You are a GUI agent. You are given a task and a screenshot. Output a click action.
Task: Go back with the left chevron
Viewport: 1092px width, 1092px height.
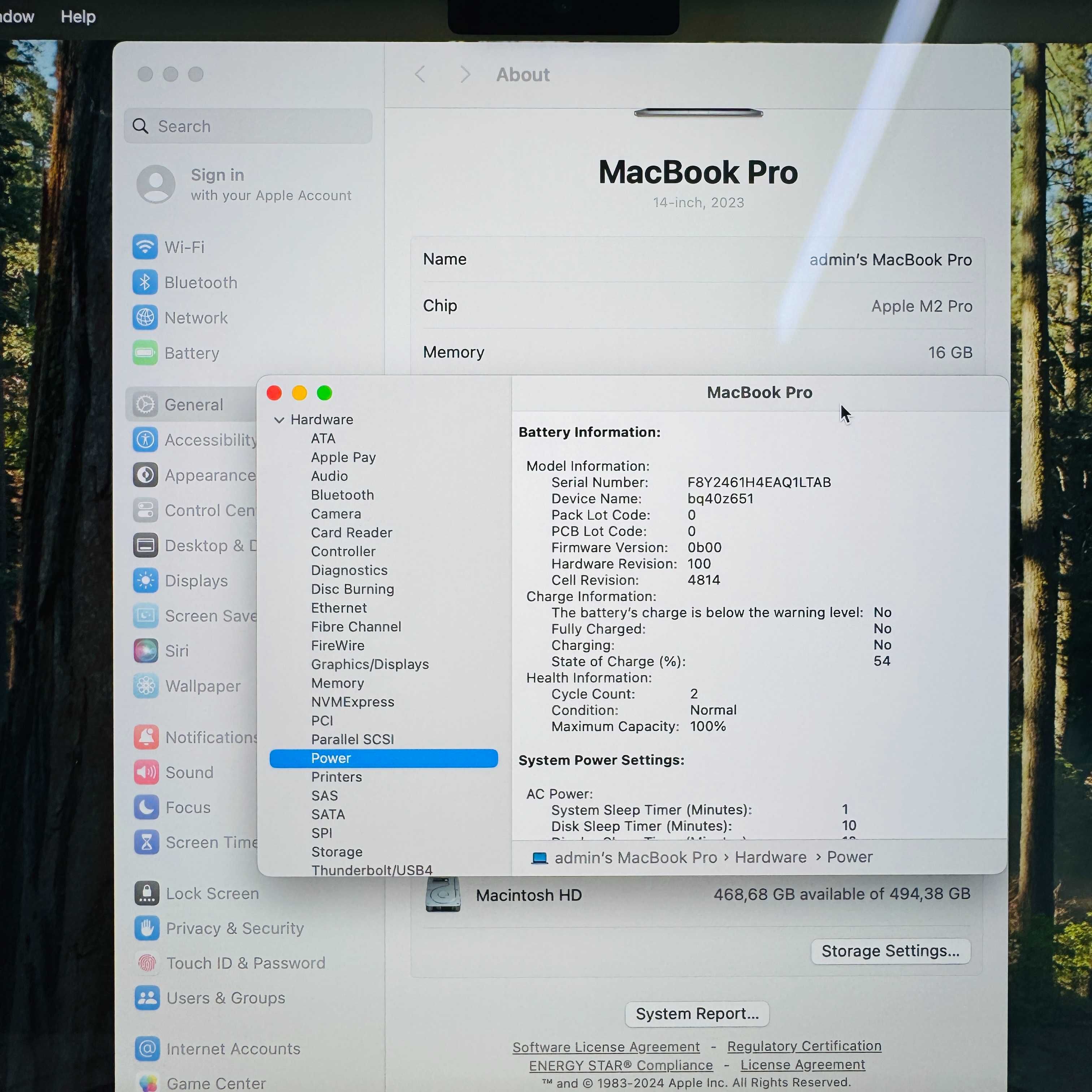pyautogui.click(x=420, y=74)
